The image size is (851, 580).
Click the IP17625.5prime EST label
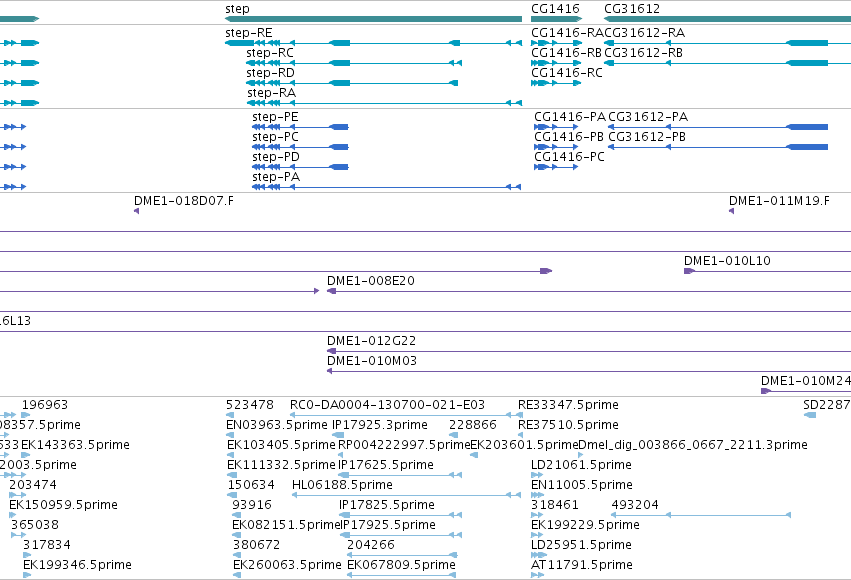click(x=386, y=466)
